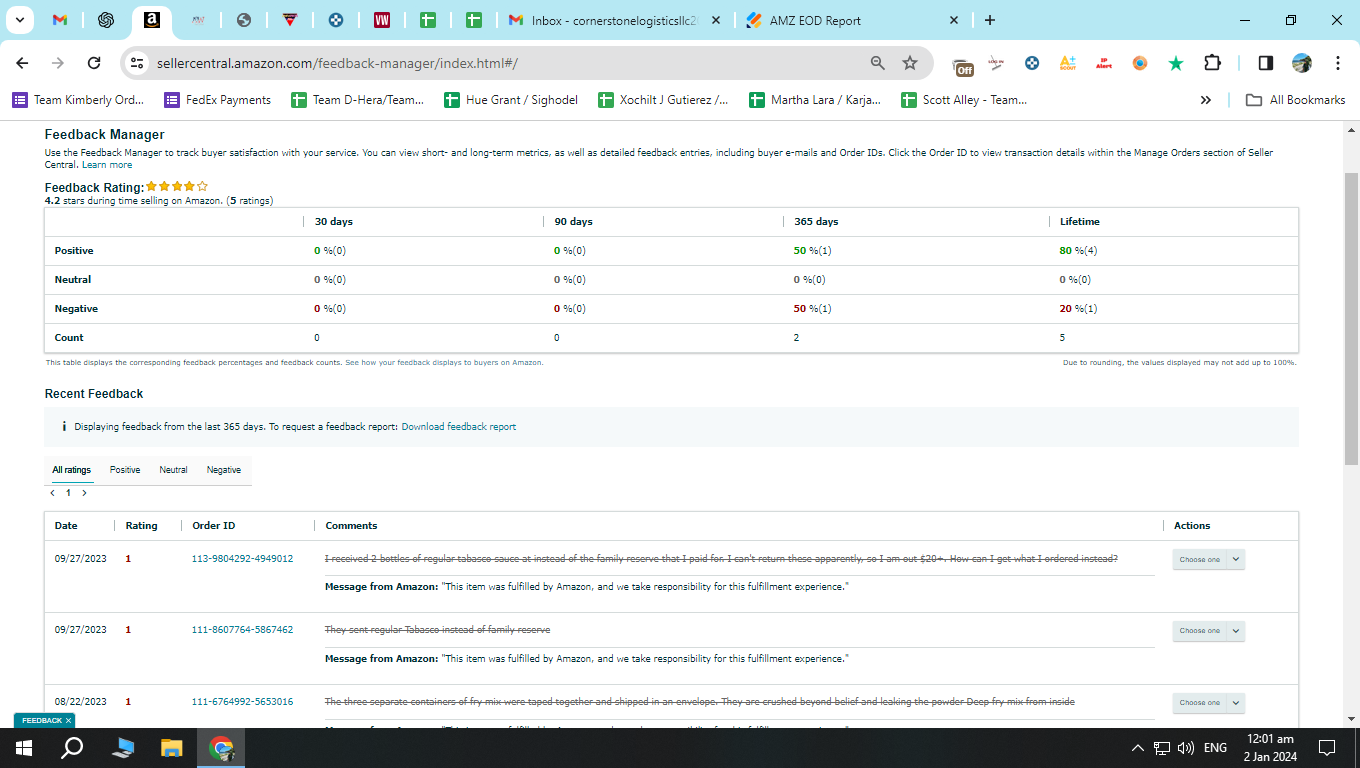The width and height of the screenshot is (1360, 768).
Task: Open the Chrome three-dot menu
Action: pyautogui.click(x=1337, y=63)
